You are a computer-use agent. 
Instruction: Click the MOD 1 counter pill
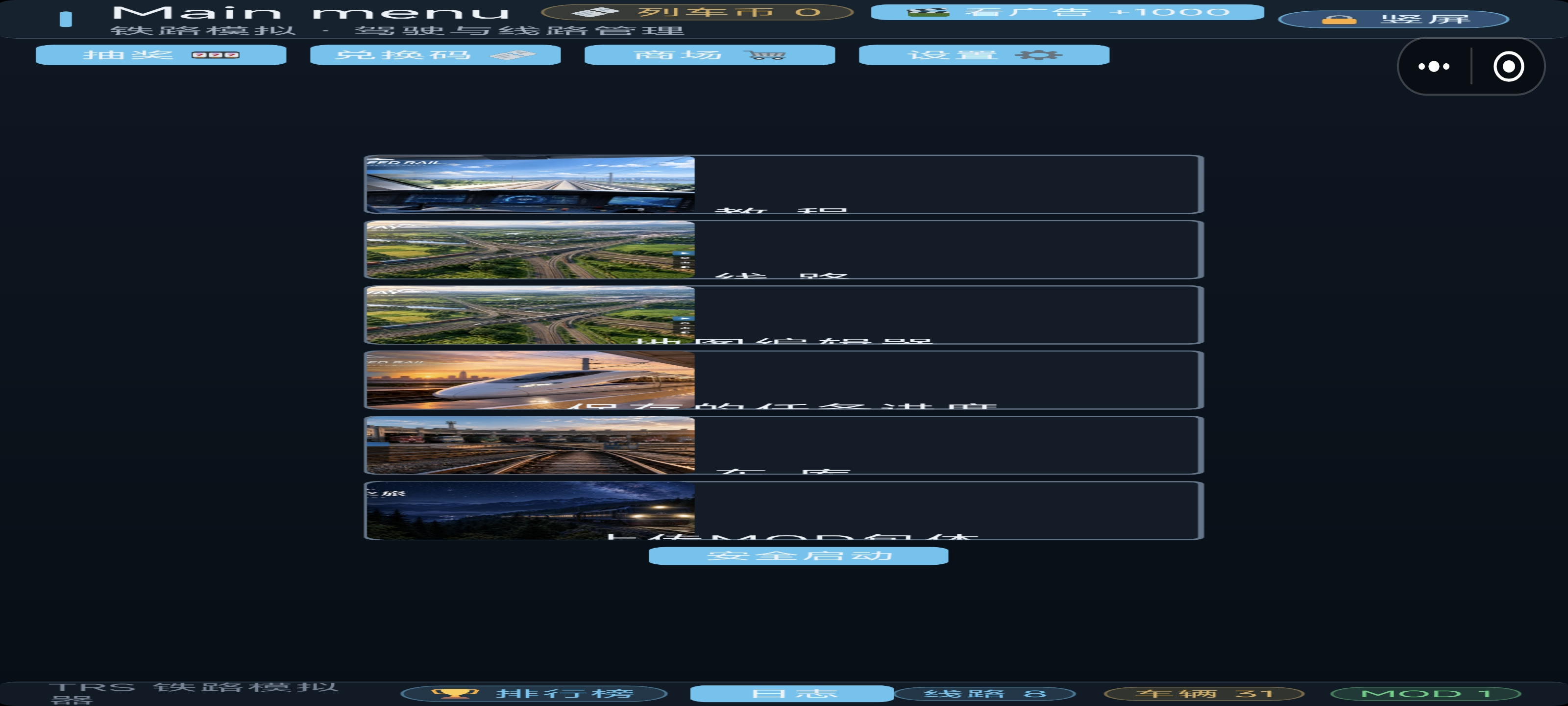click(1425, 694)
